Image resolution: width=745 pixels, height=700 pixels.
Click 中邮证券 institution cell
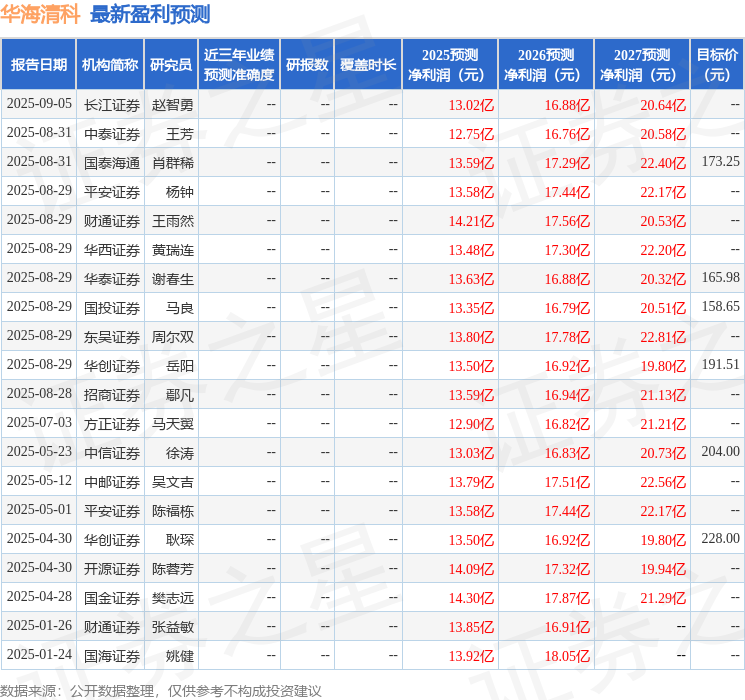pyautogui.click(x=112, y=482)
